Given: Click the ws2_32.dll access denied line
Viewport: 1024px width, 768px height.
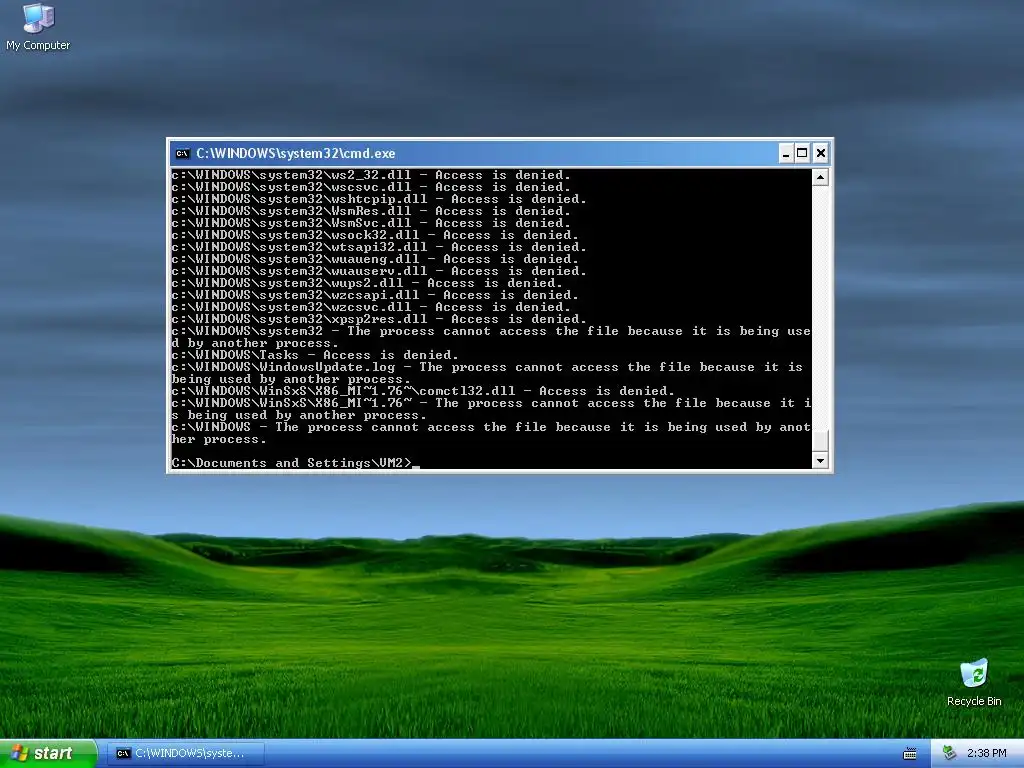Looking at the screenshot, I should (371, 175).
